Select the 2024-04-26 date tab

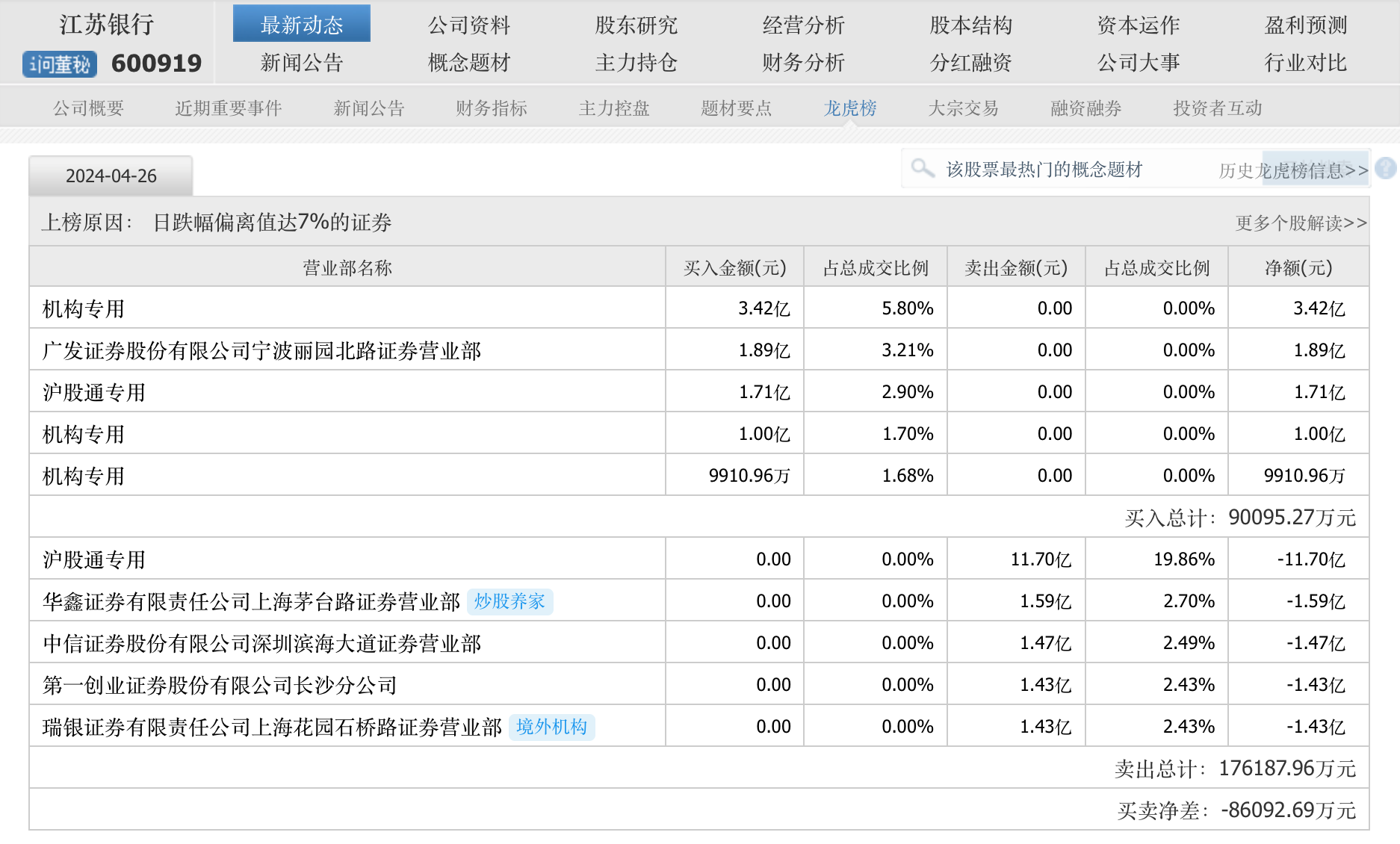[111, 176]
